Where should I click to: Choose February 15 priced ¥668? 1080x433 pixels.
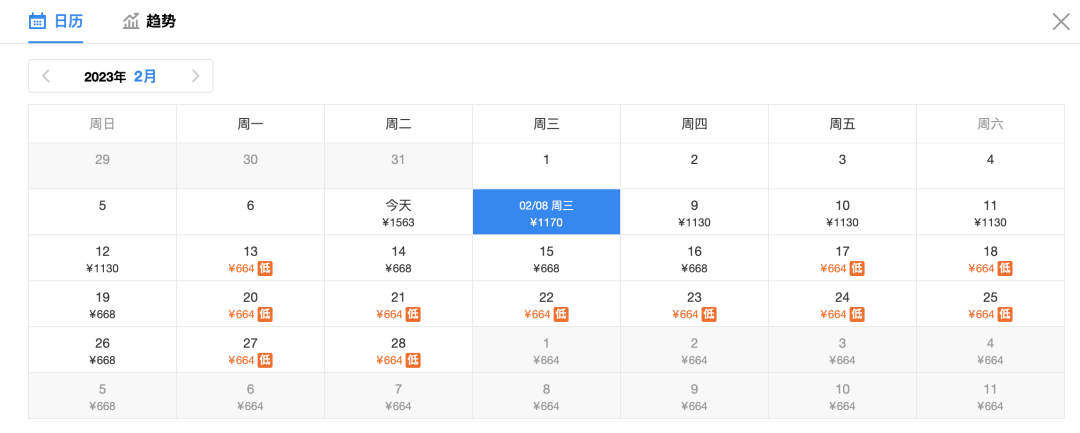click(546, 258)
